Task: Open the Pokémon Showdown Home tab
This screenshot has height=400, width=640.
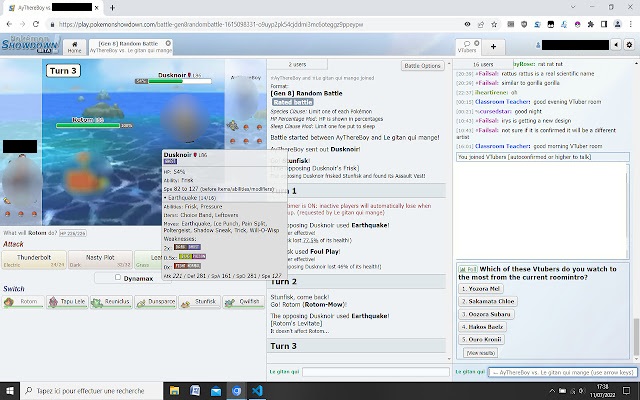Action: click(x=74, y=47)
